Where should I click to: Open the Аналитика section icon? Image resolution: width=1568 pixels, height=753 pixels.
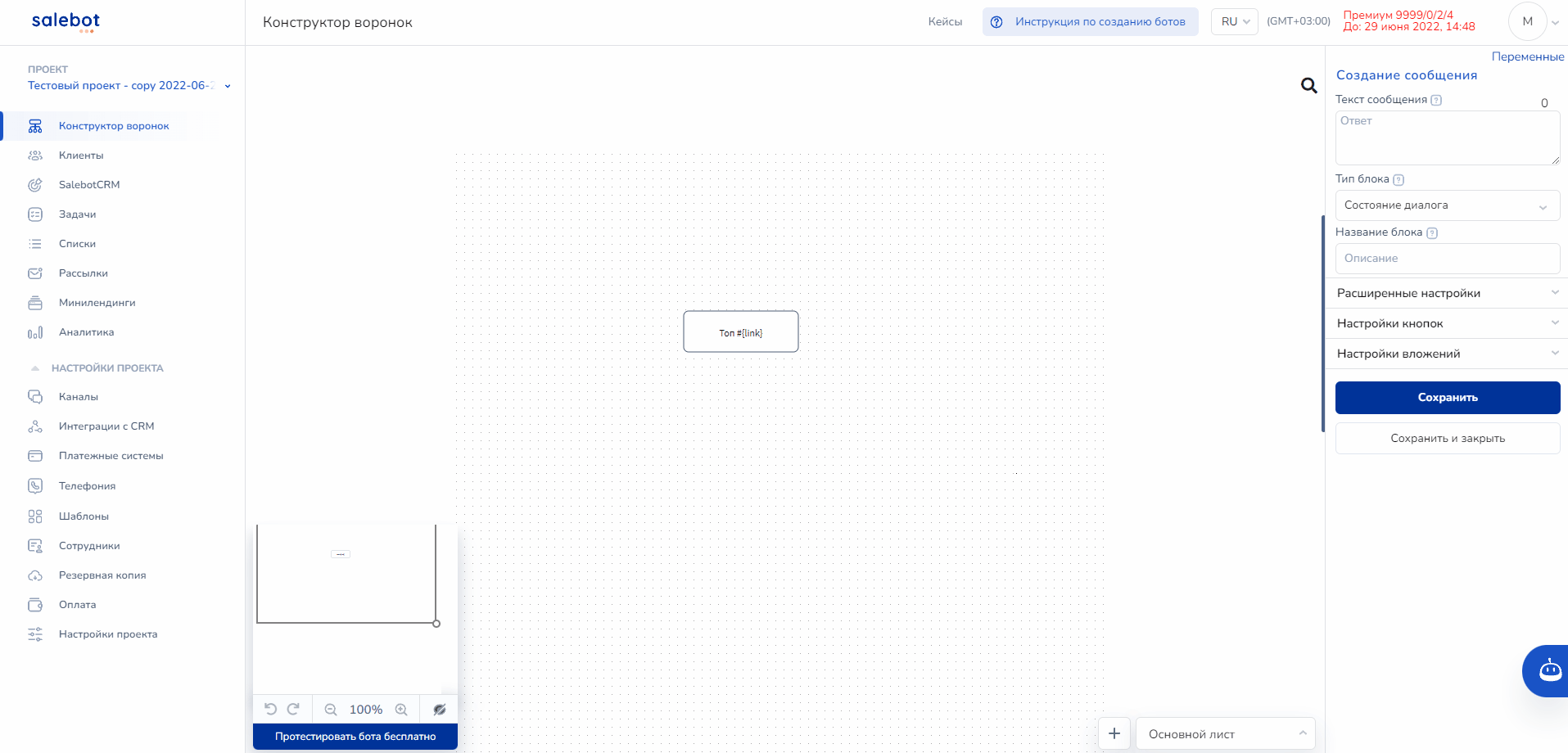[x=35, y=332]
